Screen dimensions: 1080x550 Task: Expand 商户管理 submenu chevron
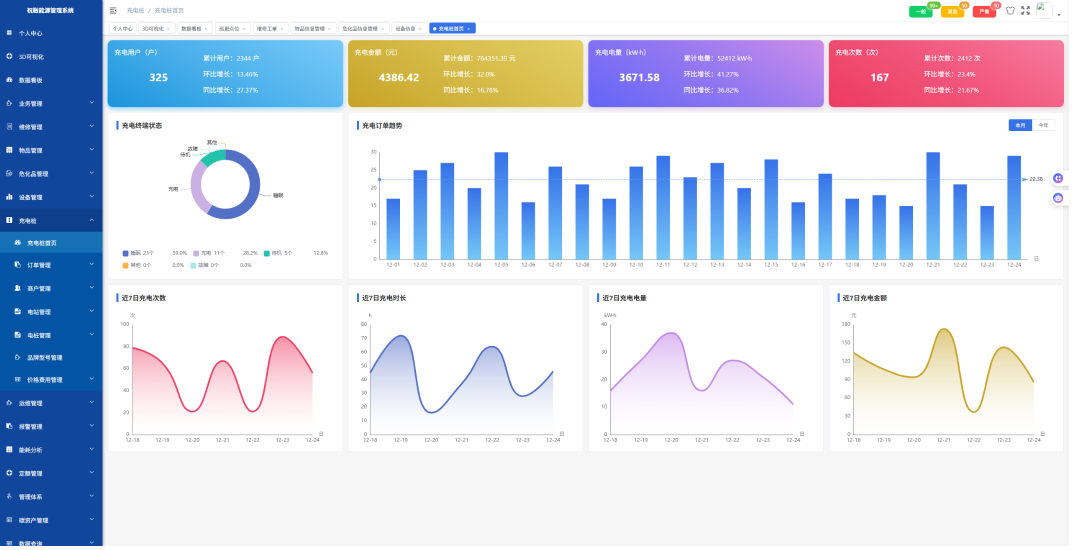point(92,288)
